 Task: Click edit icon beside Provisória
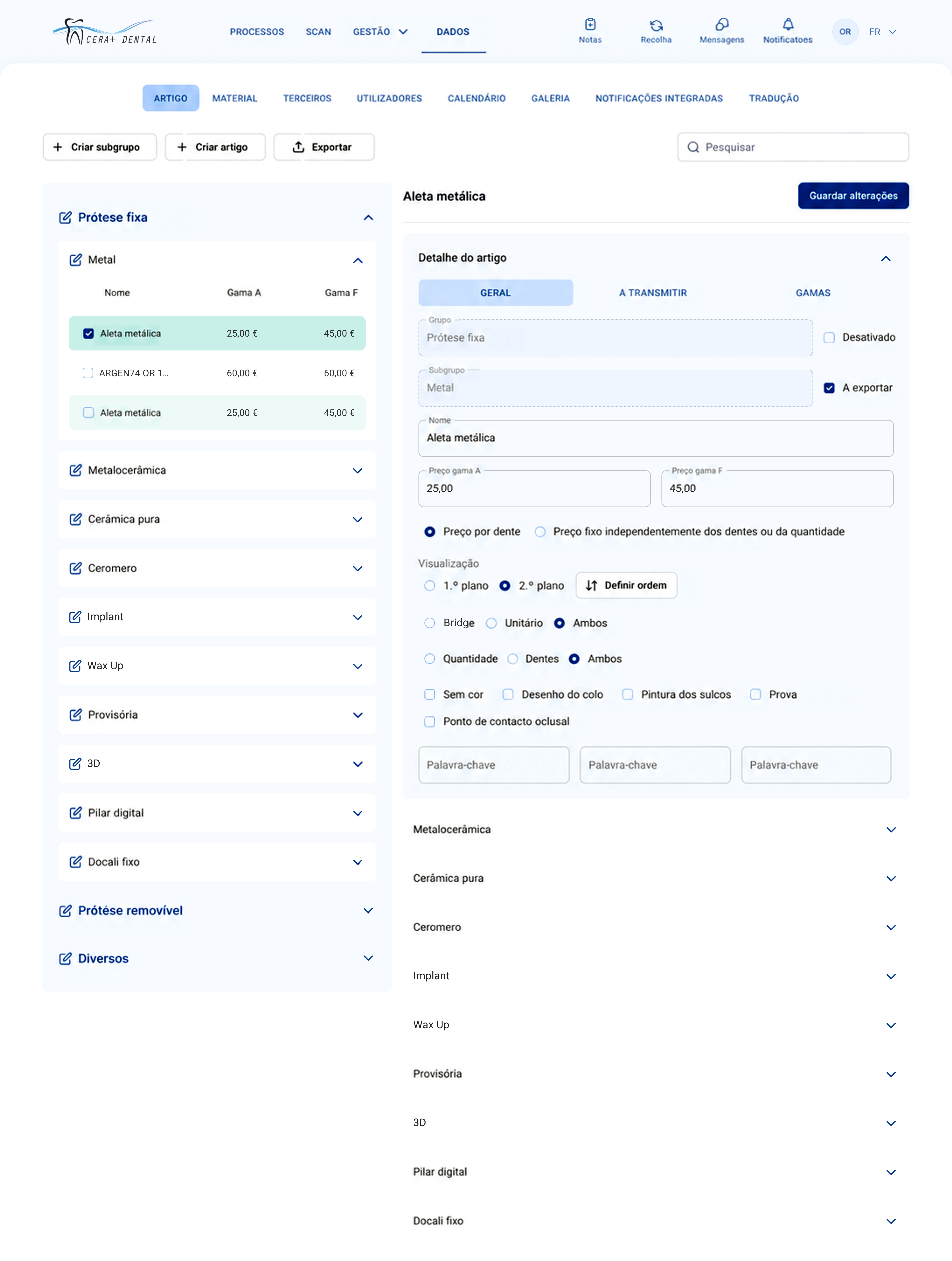[x=75, y=715]
